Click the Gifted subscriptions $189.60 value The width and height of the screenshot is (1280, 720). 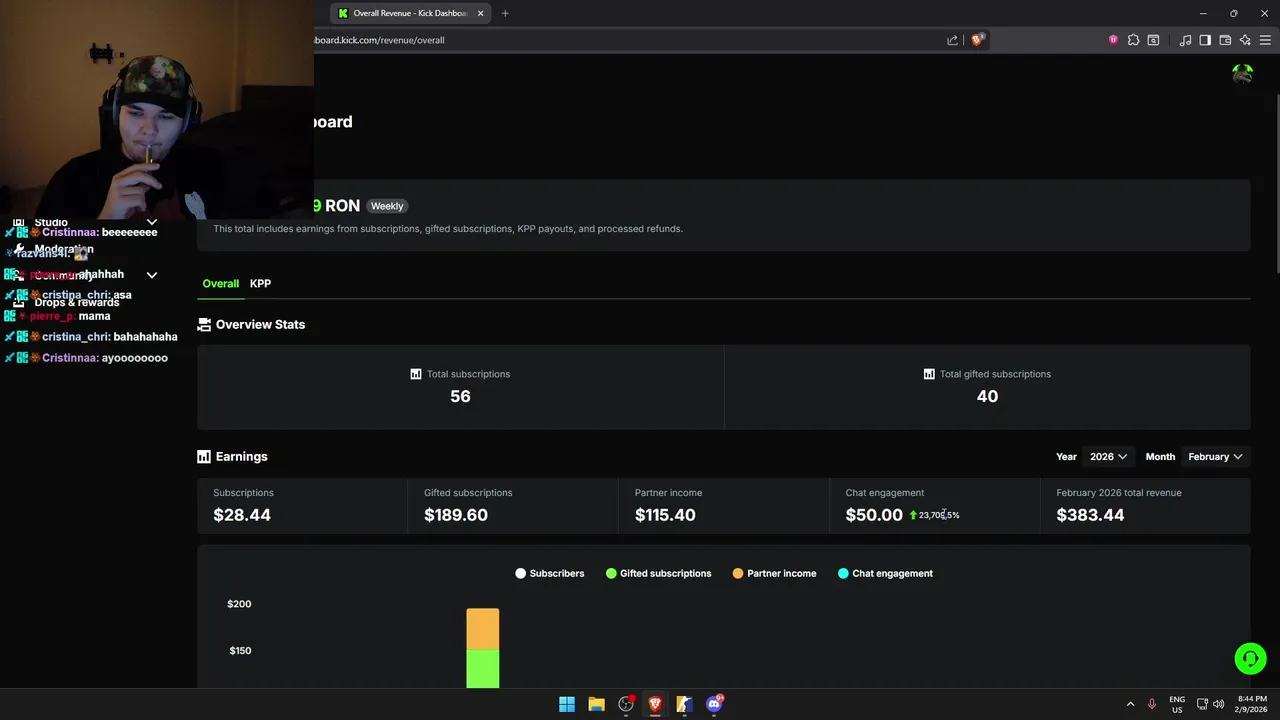(x=456, y=515)
